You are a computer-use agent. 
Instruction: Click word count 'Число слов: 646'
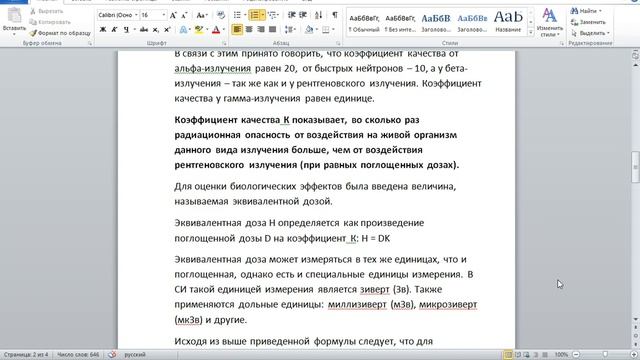pos(78,355)
